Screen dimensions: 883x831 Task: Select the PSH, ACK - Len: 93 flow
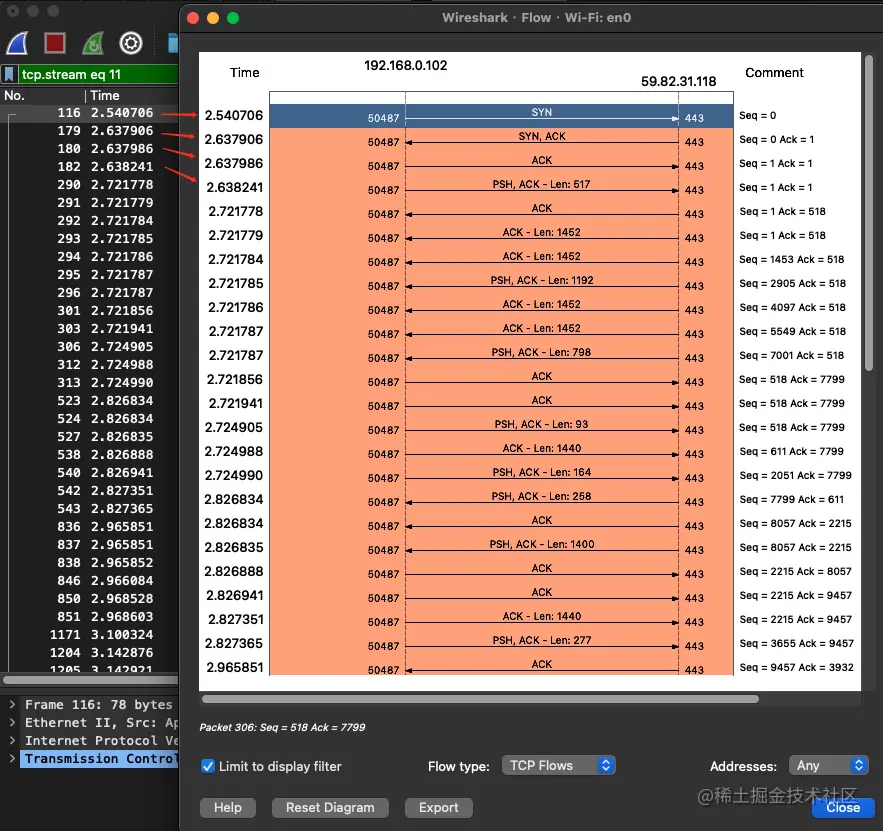coord(501,428)
